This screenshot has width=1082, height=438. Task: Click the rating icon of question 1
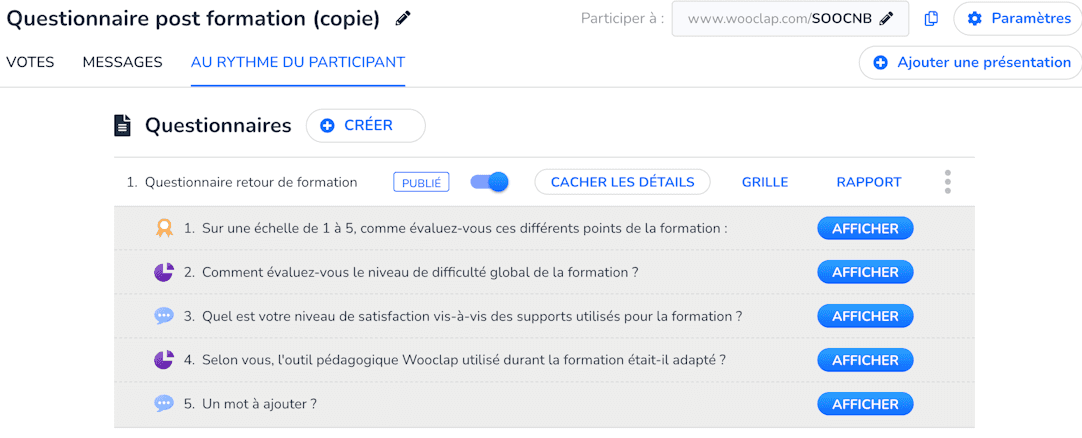[x=164, y=228]
